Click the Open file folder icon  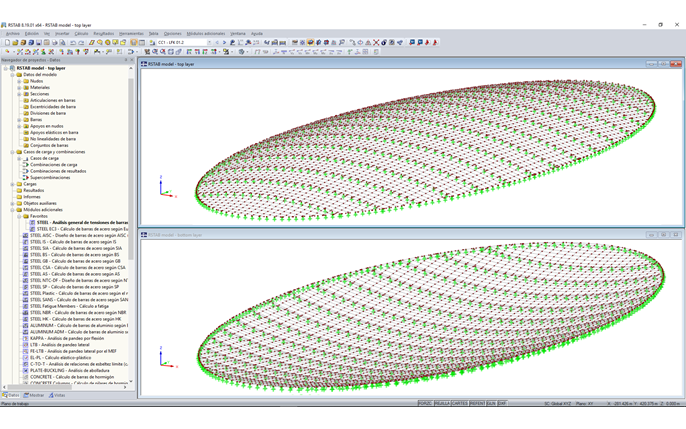15,42
